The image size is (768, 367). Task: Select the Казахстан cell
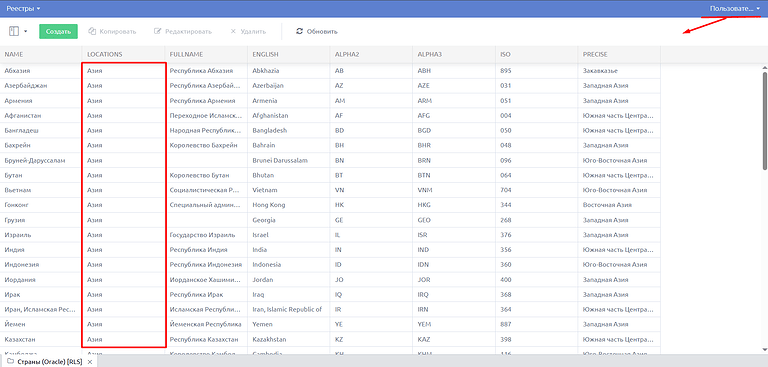coord(41,339)
